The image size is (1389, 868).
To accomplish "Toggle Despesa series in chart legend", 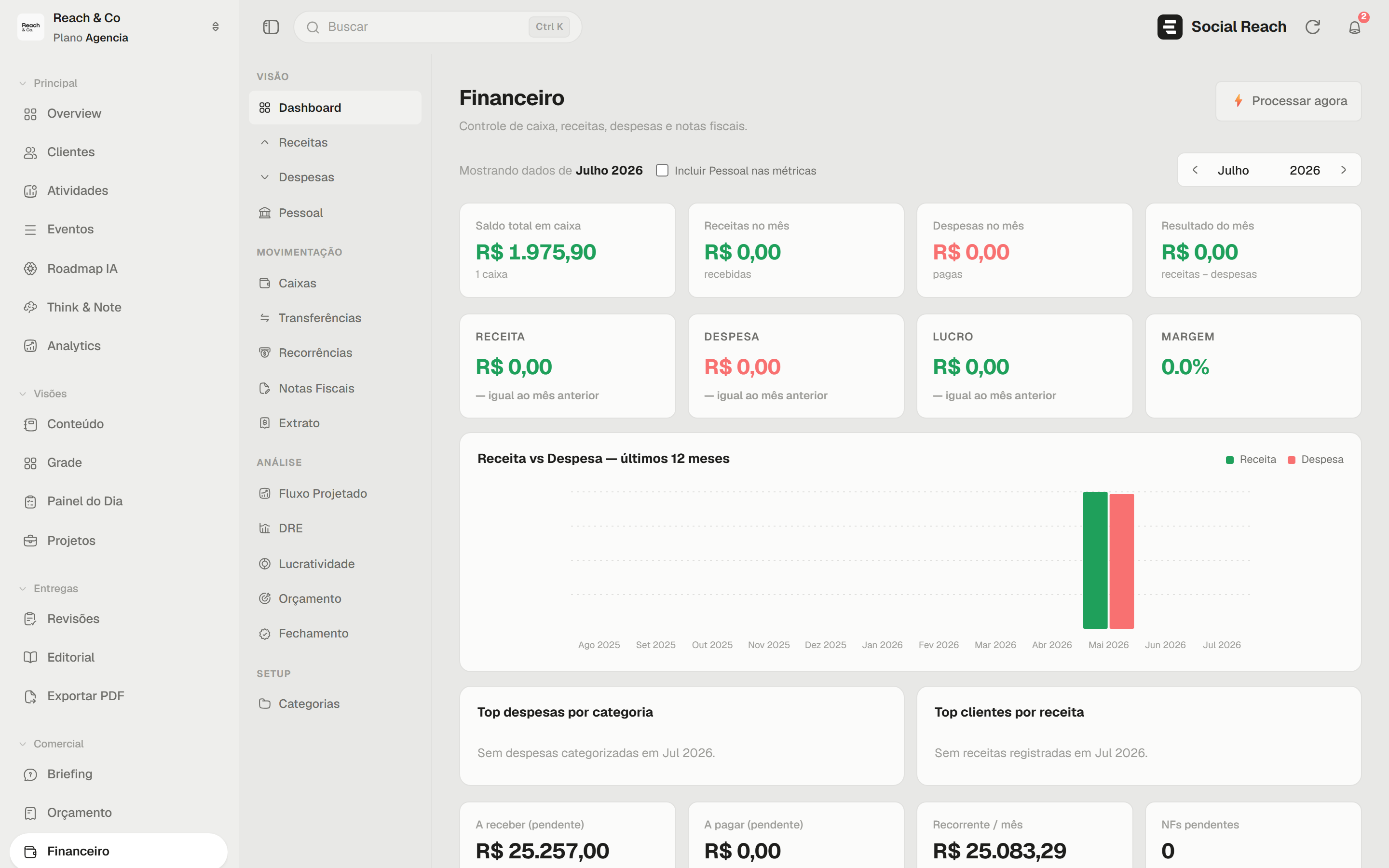I will tap(1315, 460).
